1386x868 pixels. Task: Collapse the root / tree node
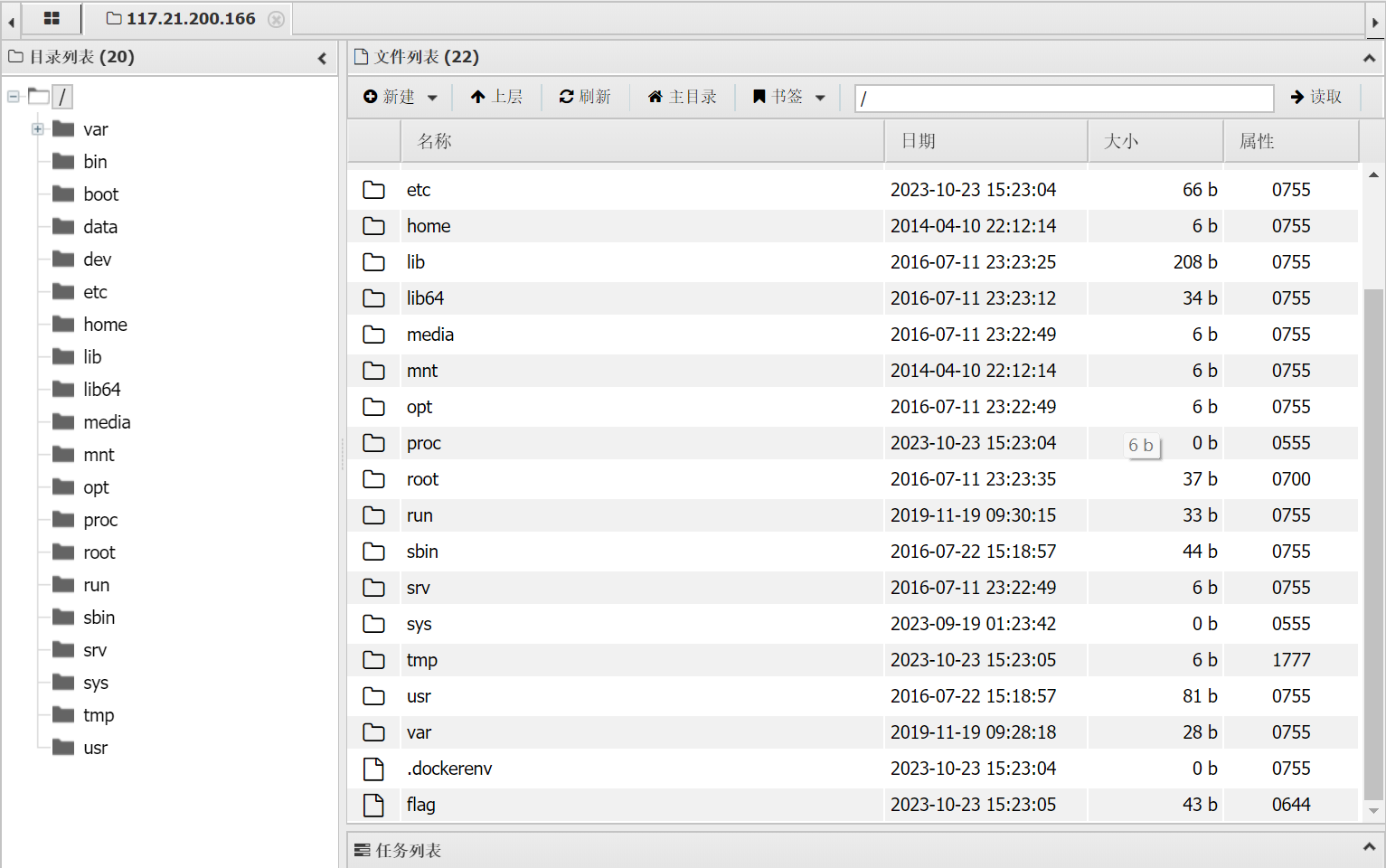coord(14,96)
